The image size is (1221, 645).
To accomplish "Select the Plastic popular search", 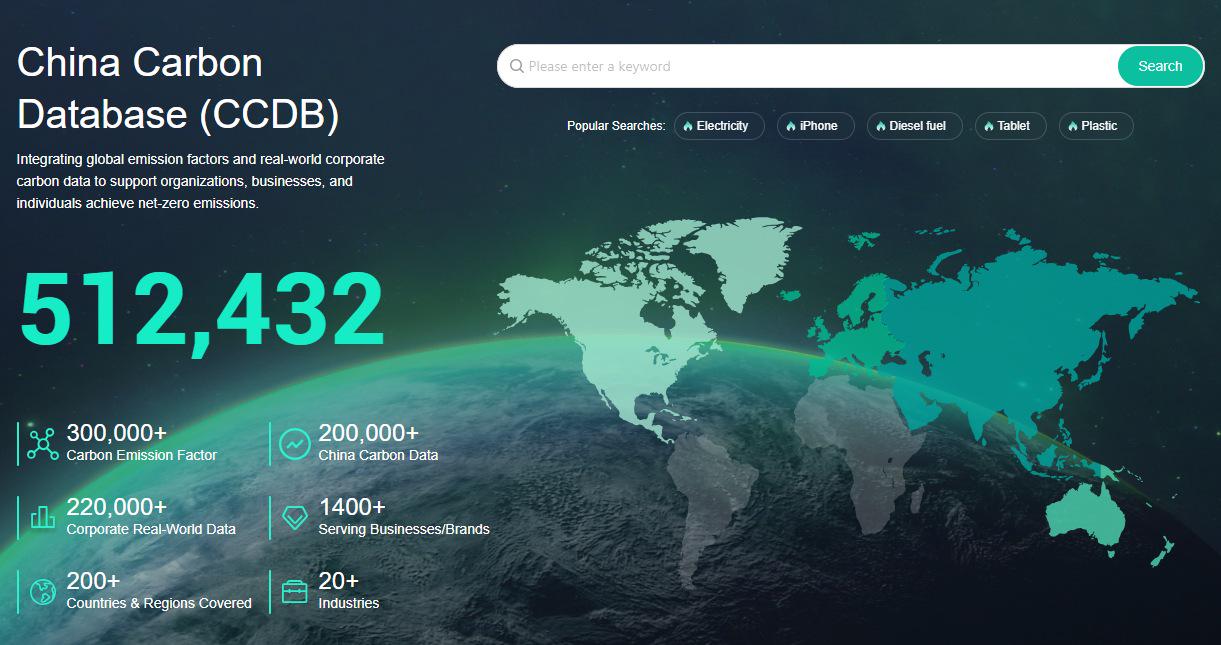I will pyautogui.click(x=1096, y=126).
